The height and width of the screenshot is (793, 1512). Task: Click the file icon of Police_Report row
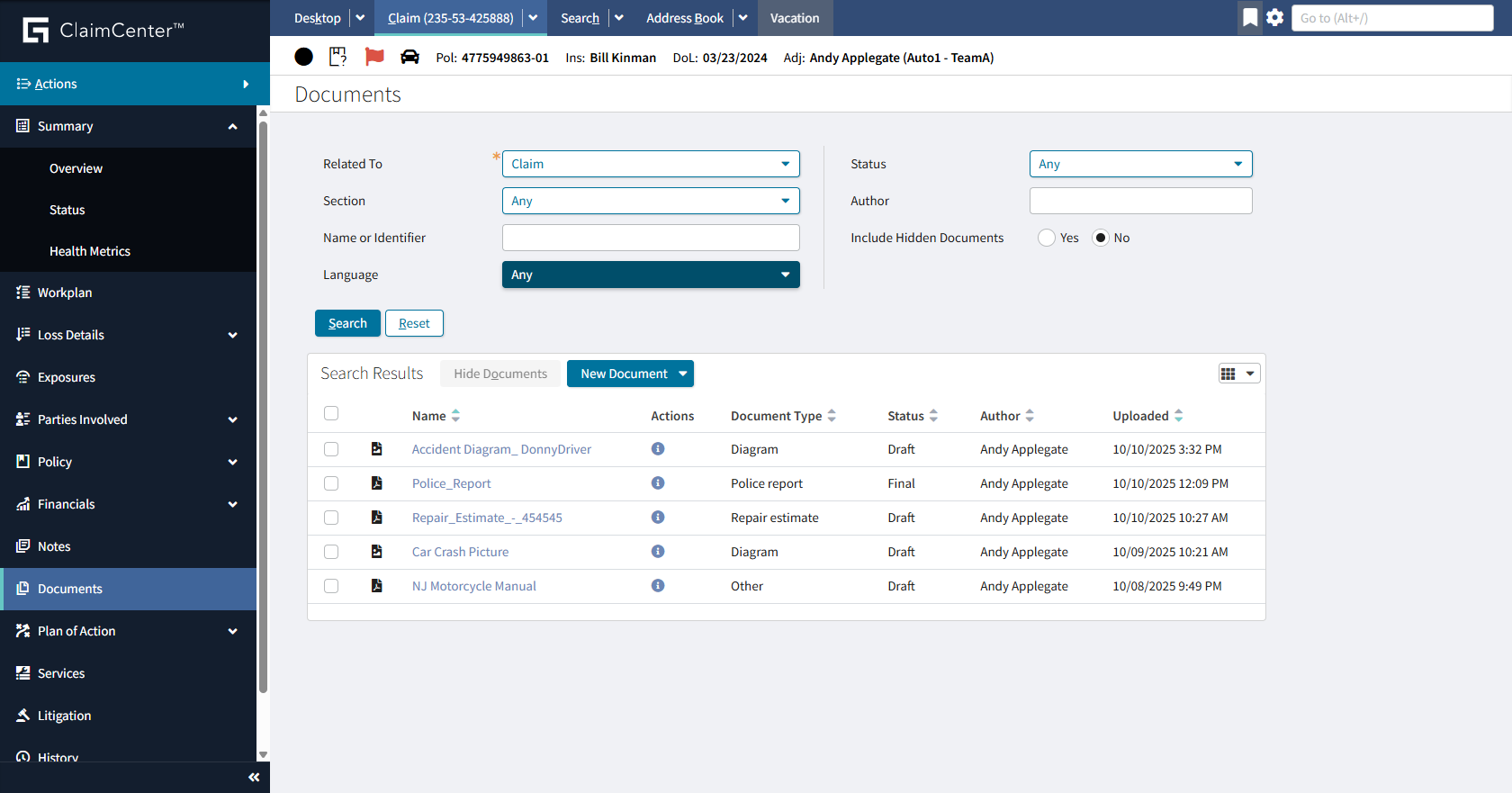coord(377,483)
